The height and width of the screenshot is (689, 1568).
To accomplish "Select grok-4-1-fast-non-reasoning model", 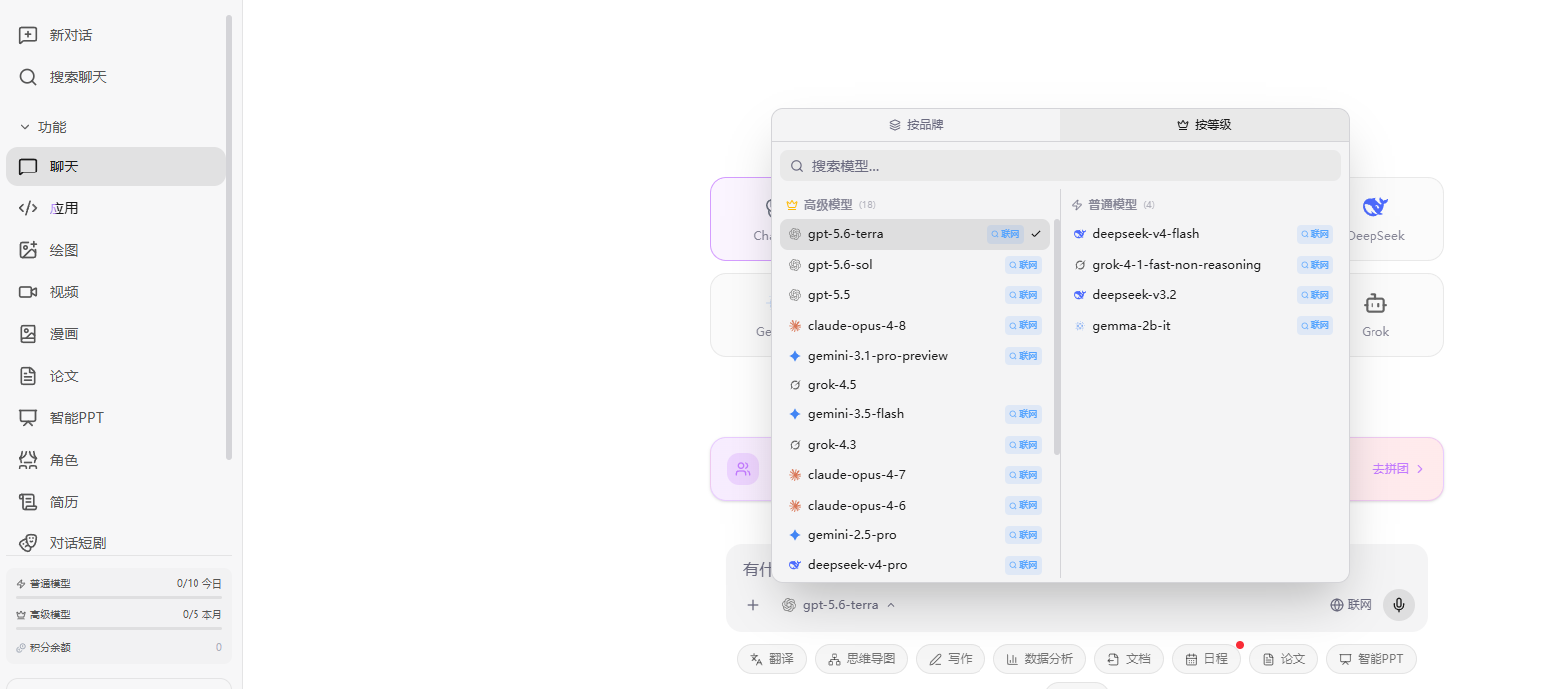I will [1202, 265].
